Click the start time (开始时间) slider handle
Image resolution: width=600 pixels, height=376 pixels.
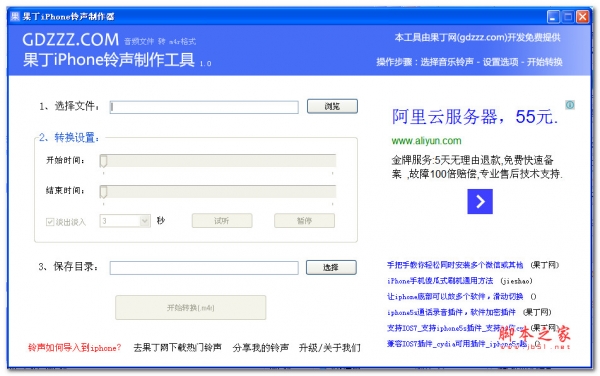103,161
